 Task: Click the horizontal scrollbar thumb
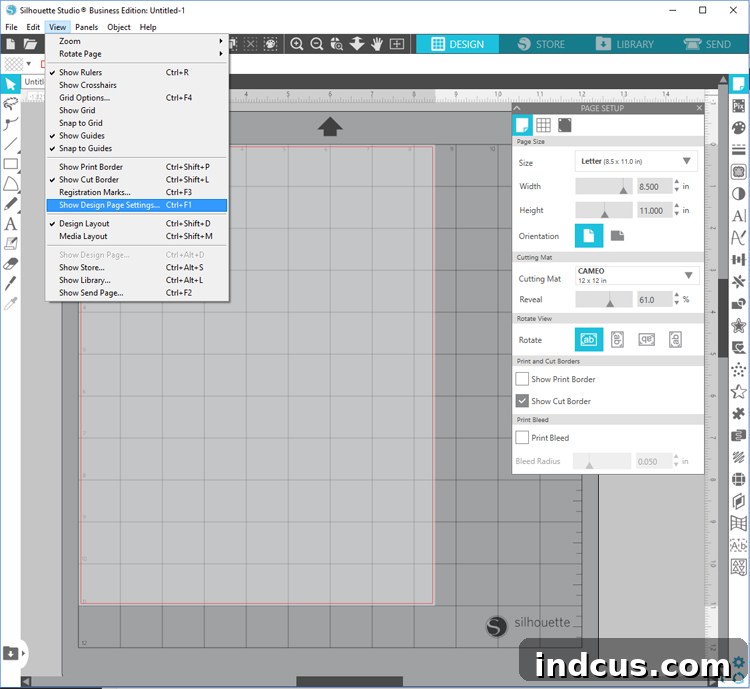tap(349, 681)
